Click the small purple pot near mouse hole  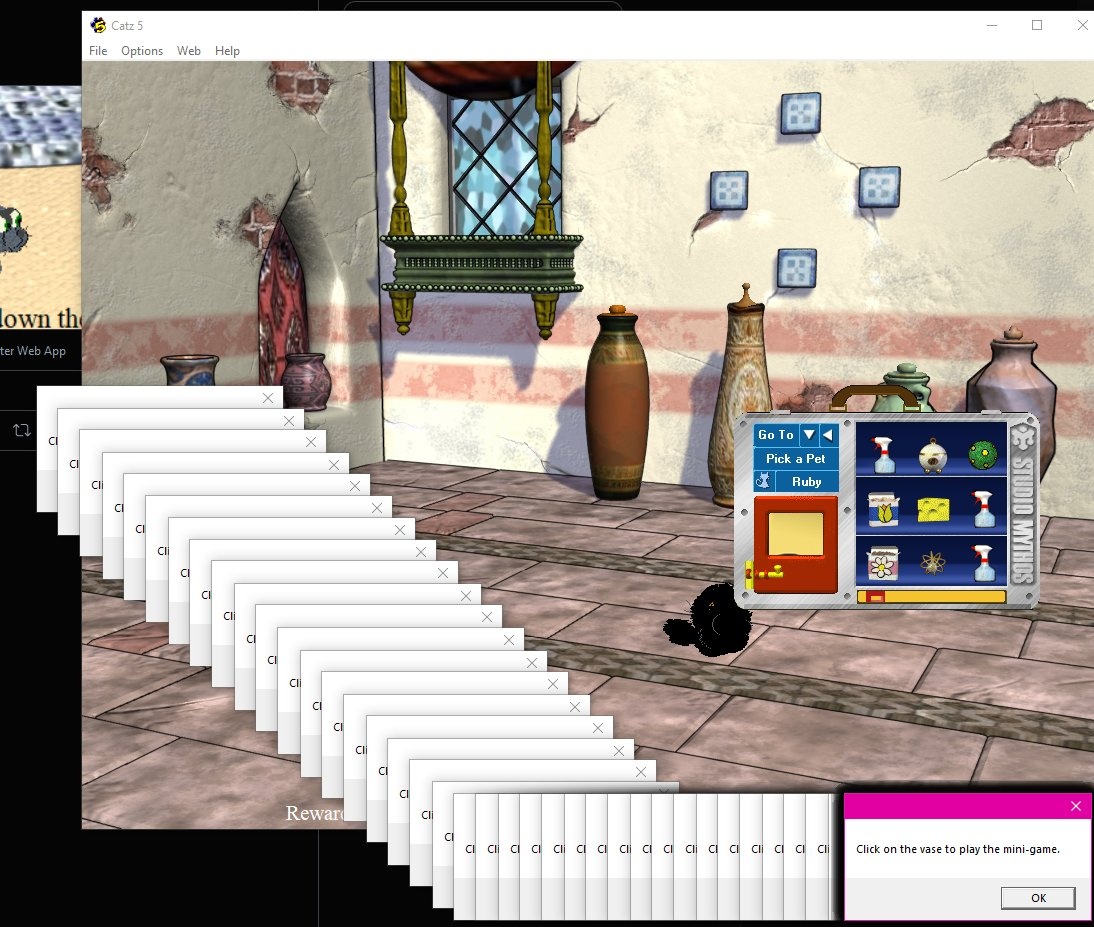[306, 381]
